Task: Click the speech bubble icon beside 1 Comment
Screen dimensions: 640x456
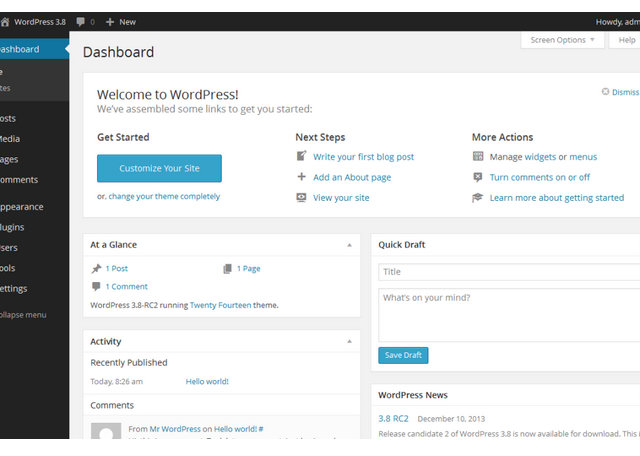Action: tap(96, 286)
